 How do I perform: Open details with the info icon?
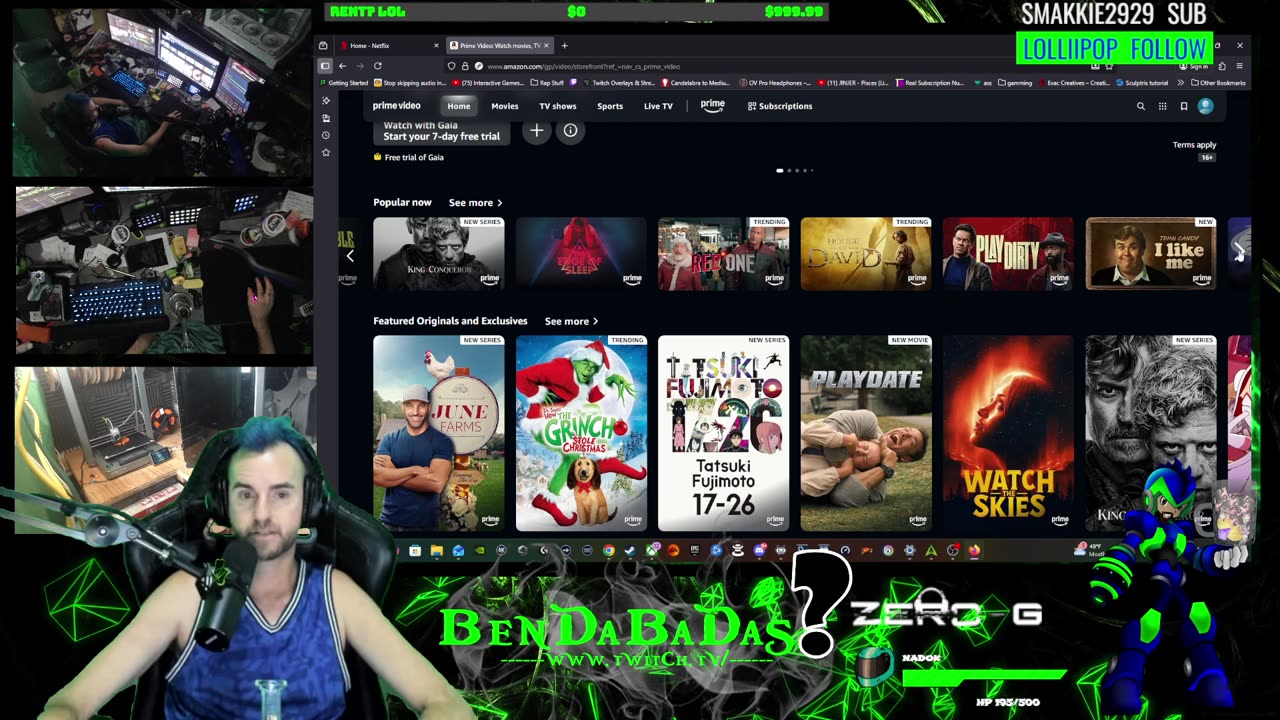click(x=570, y=130)
